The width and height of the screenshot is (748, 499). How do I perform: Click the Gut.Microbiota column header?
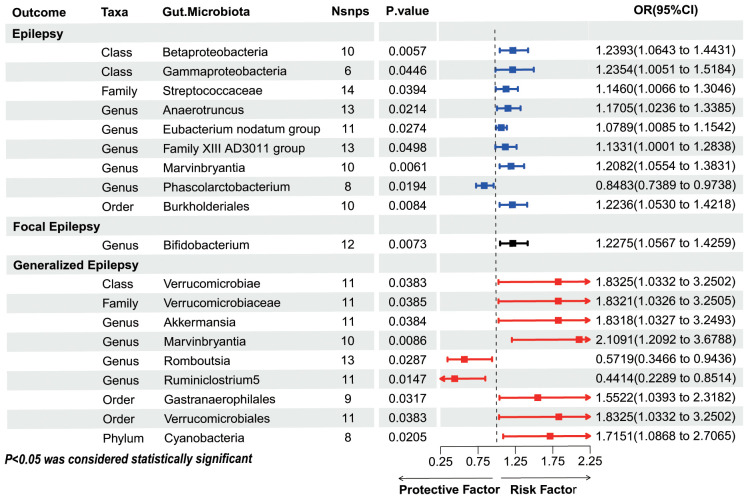click(x=206, y=11)
